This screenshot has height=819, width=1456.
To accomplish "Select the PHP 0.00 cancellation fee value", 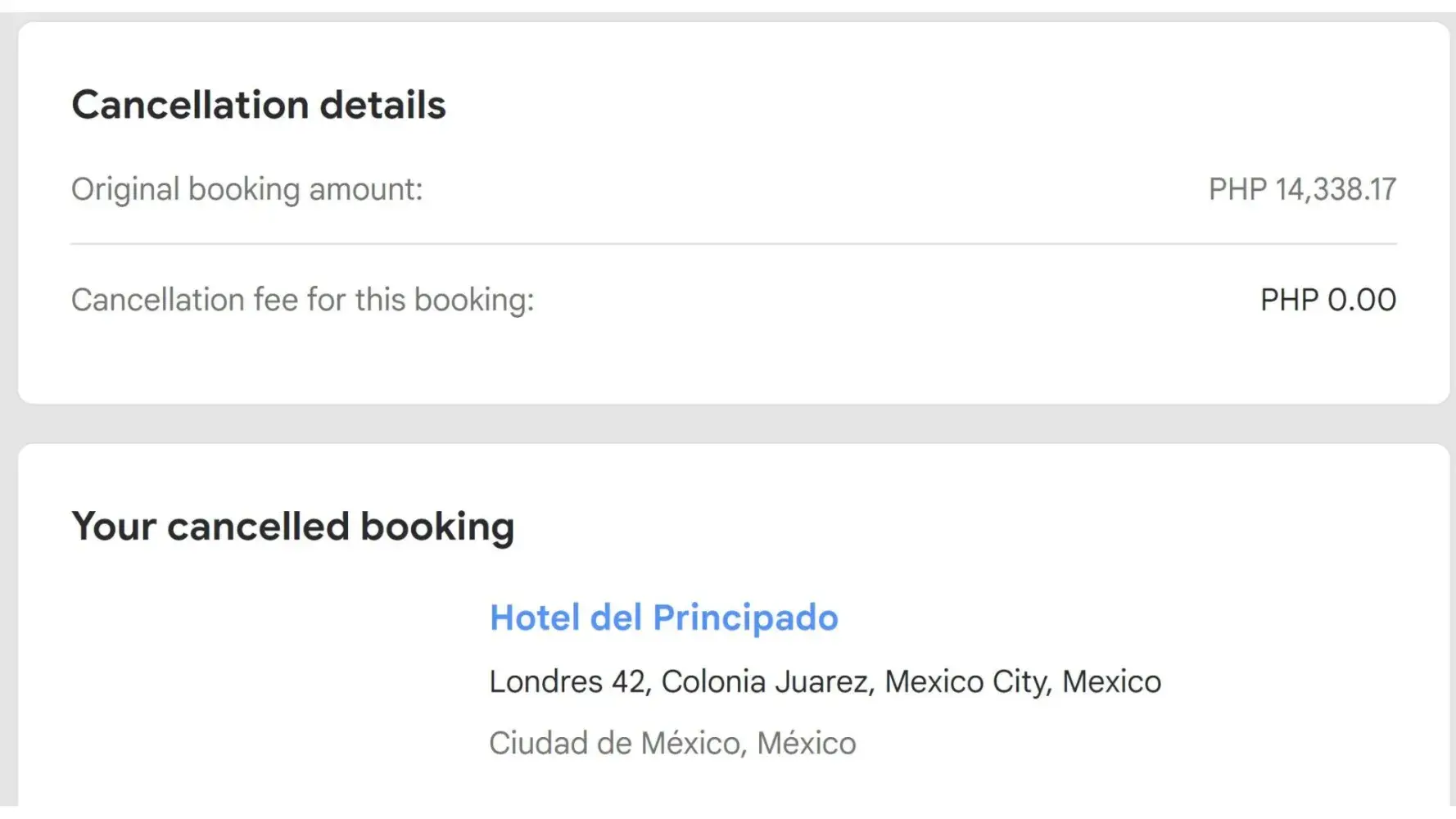I will click(1327, 300).
